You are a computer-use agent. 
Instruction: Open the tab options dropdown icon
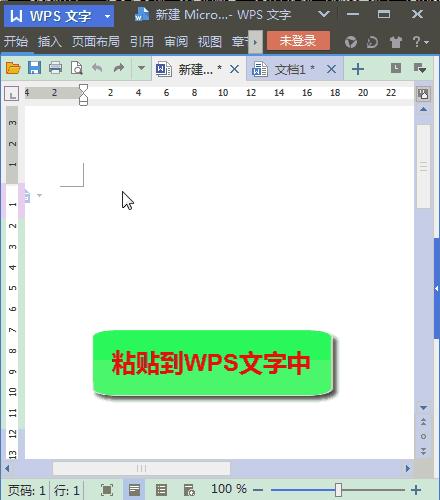click(x=419, y=68)
